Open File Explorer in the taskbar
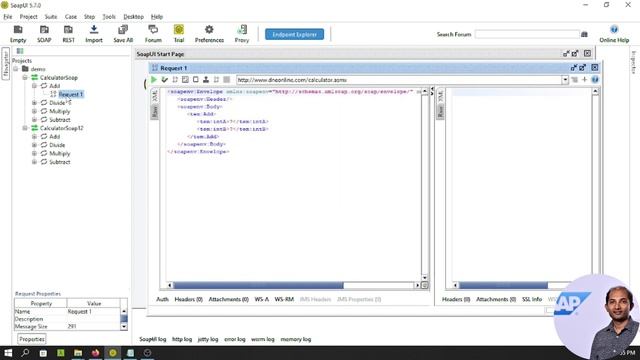640x360 pixels. [78, 353]
